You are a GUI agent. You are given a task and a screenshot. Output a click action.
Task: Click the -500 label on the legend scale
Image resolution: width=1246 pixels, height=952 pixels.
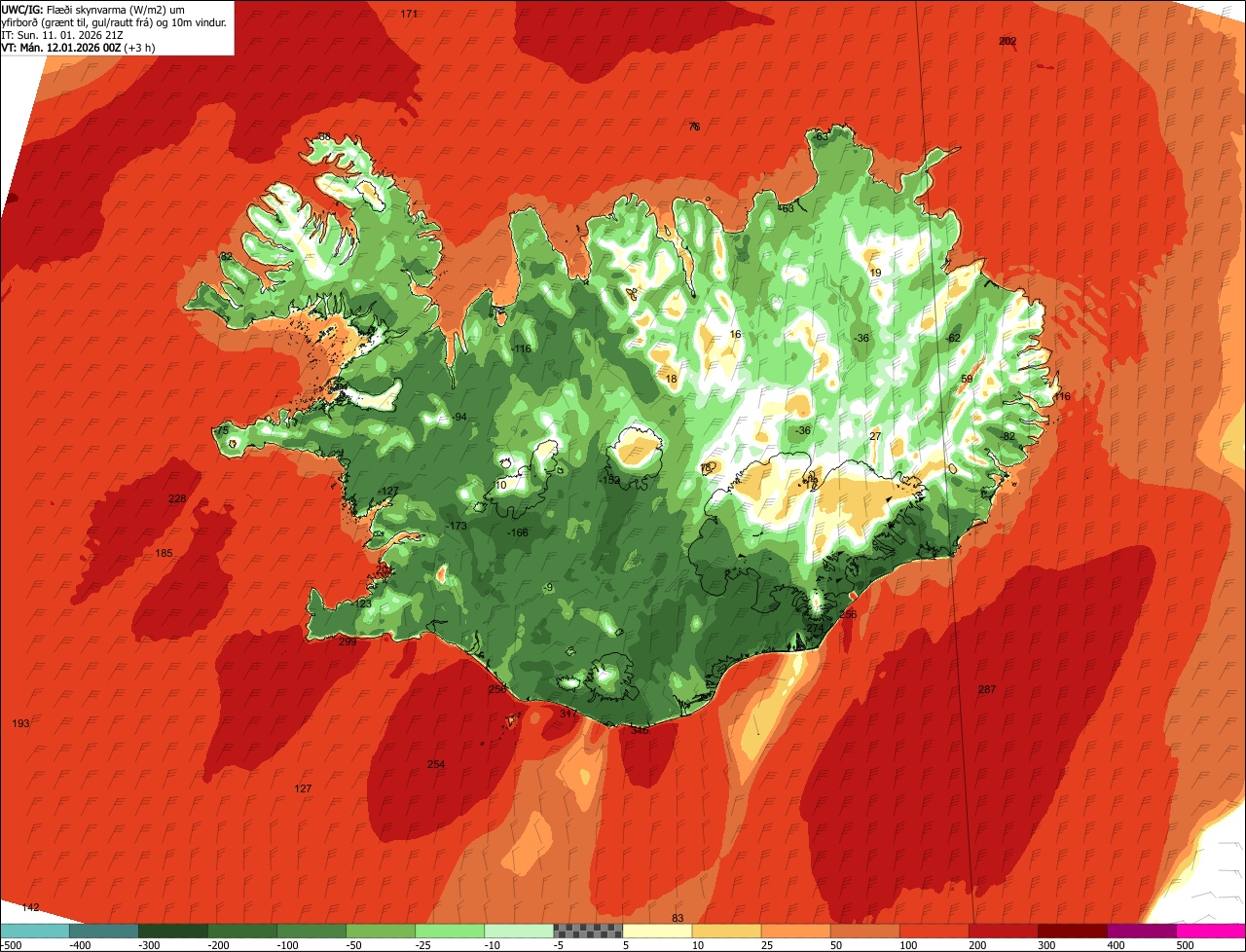[x=12, y=945]
